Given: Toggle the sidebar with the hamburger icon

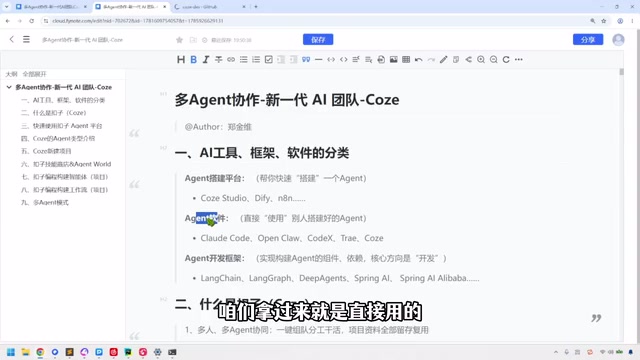Looking at the screenshot, I should click(x=26, y=40).
